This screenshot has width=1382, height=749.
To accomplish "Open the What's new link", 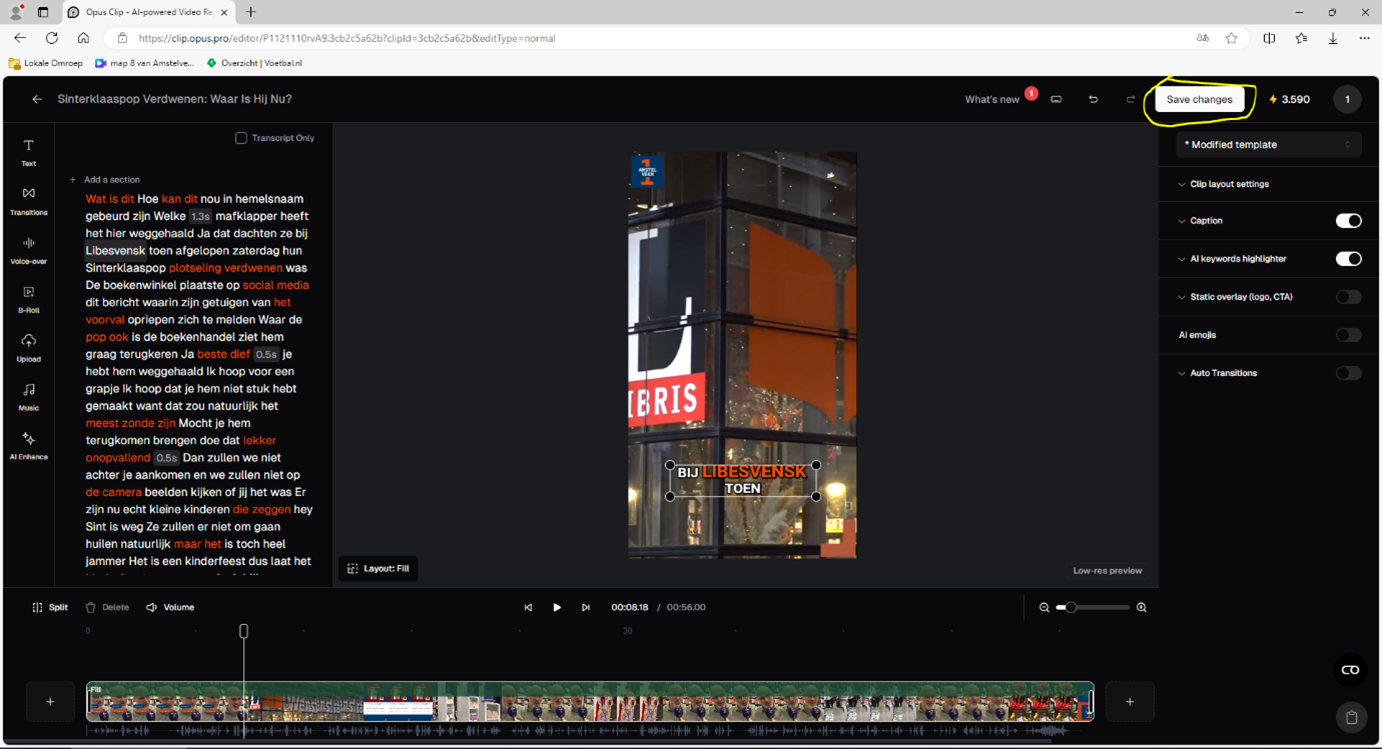I will point(992,99).
